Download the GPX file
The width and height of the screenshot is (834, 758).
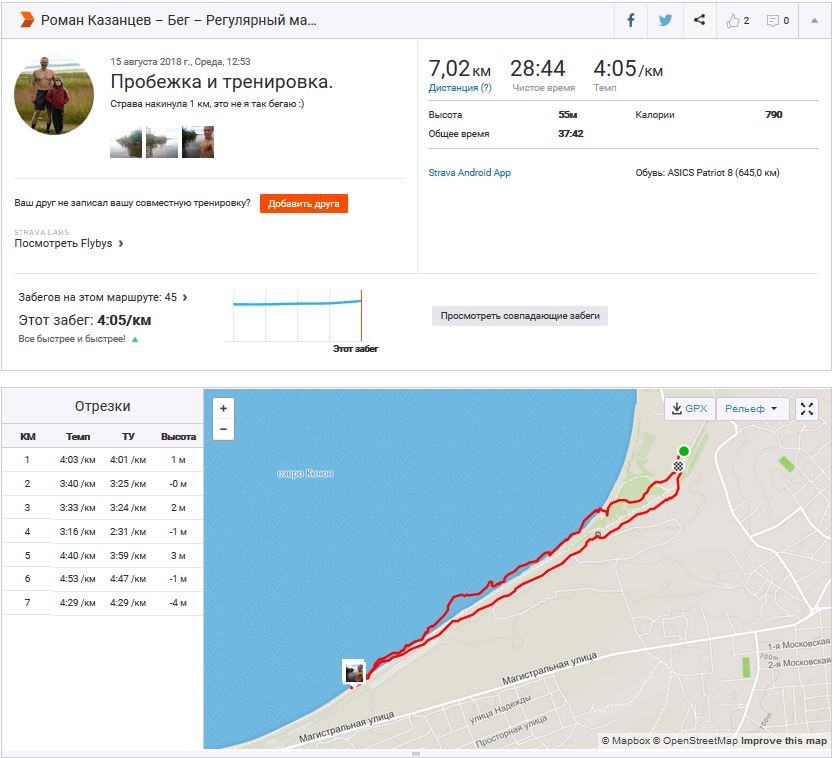[x=690, y=408]
